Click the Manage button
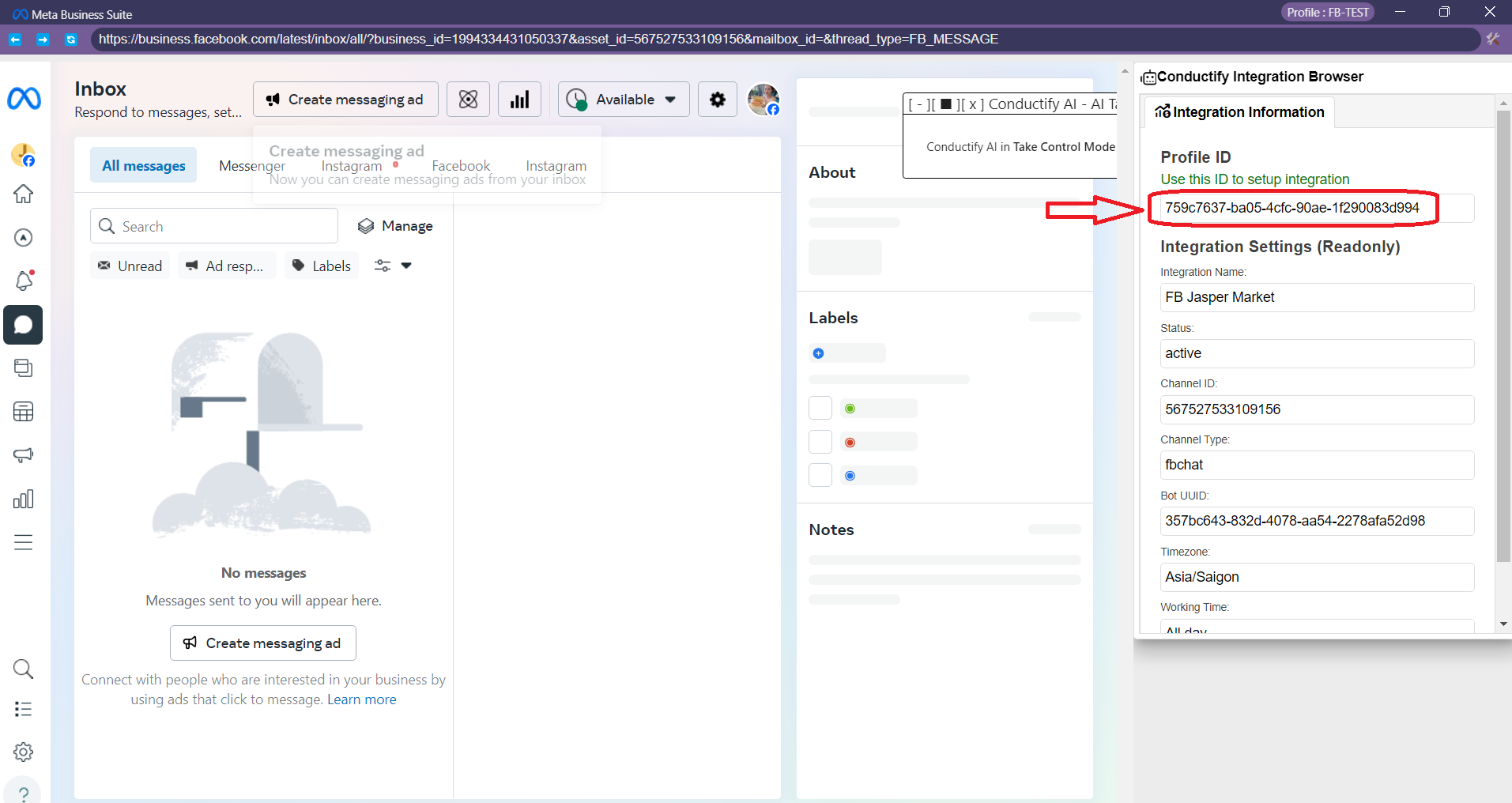Viewport: 1512px width, 803px height. click(395, 226)
